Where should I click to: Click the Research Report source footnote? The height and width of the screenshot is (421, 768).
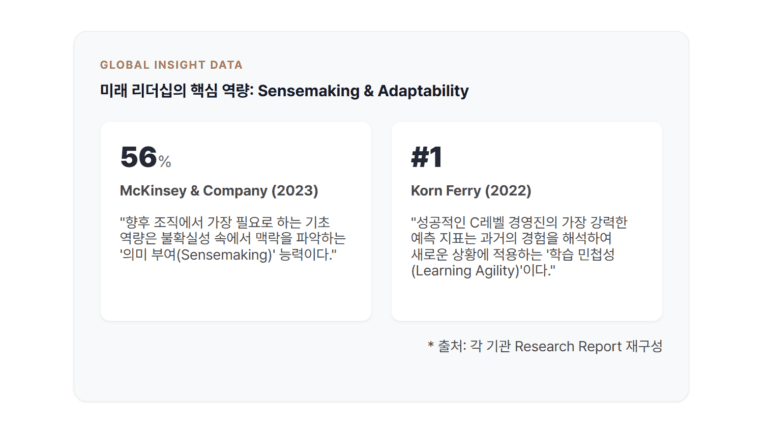click(x=545, y=346)
